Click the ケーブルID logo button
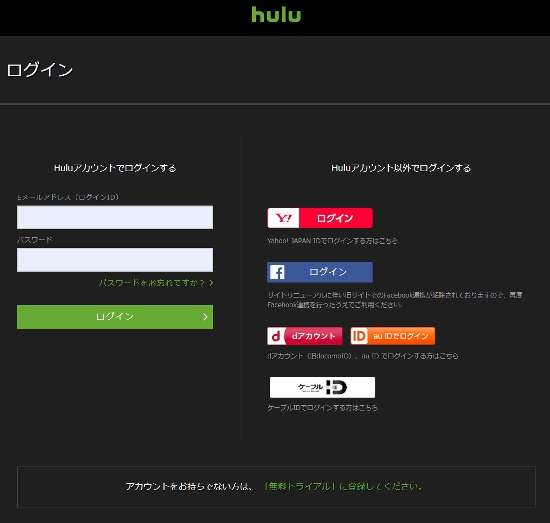Viewport: 550px width, 523px height. 322,387
